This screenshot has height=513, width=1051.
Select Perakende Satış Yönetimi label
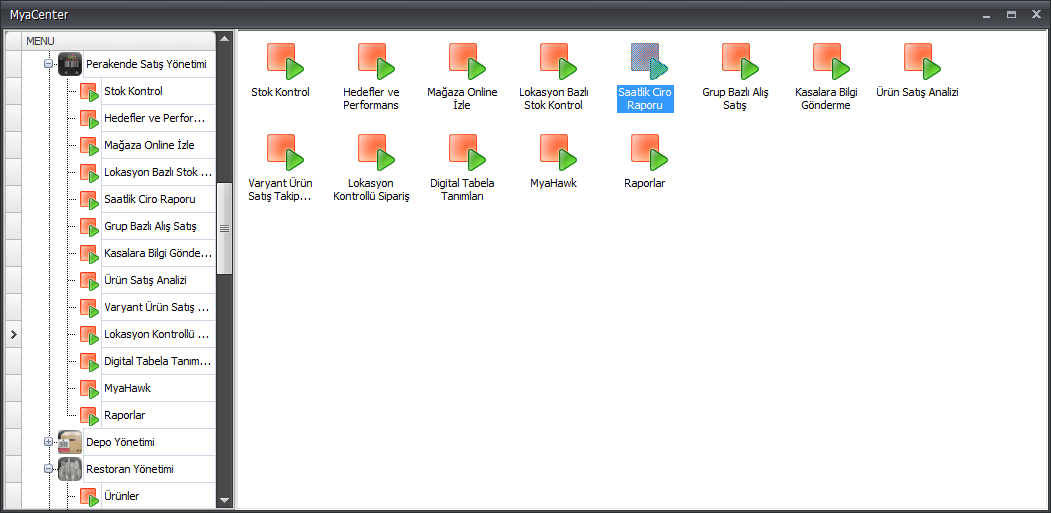[146, 64]
